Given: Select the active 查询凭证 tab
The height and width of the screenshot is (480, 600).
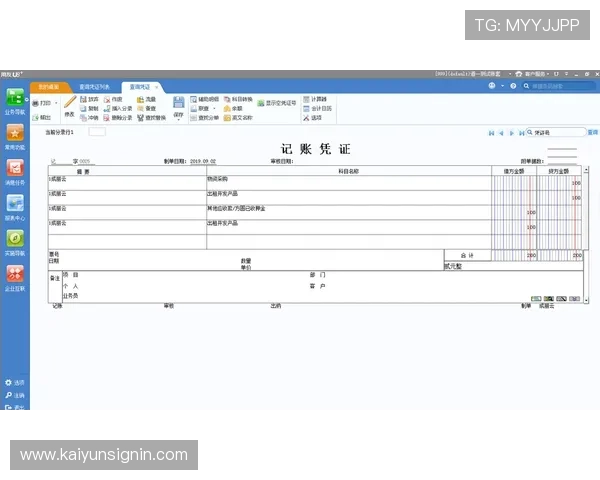Looking at the screenshot, I should click(x=139, y=87).
